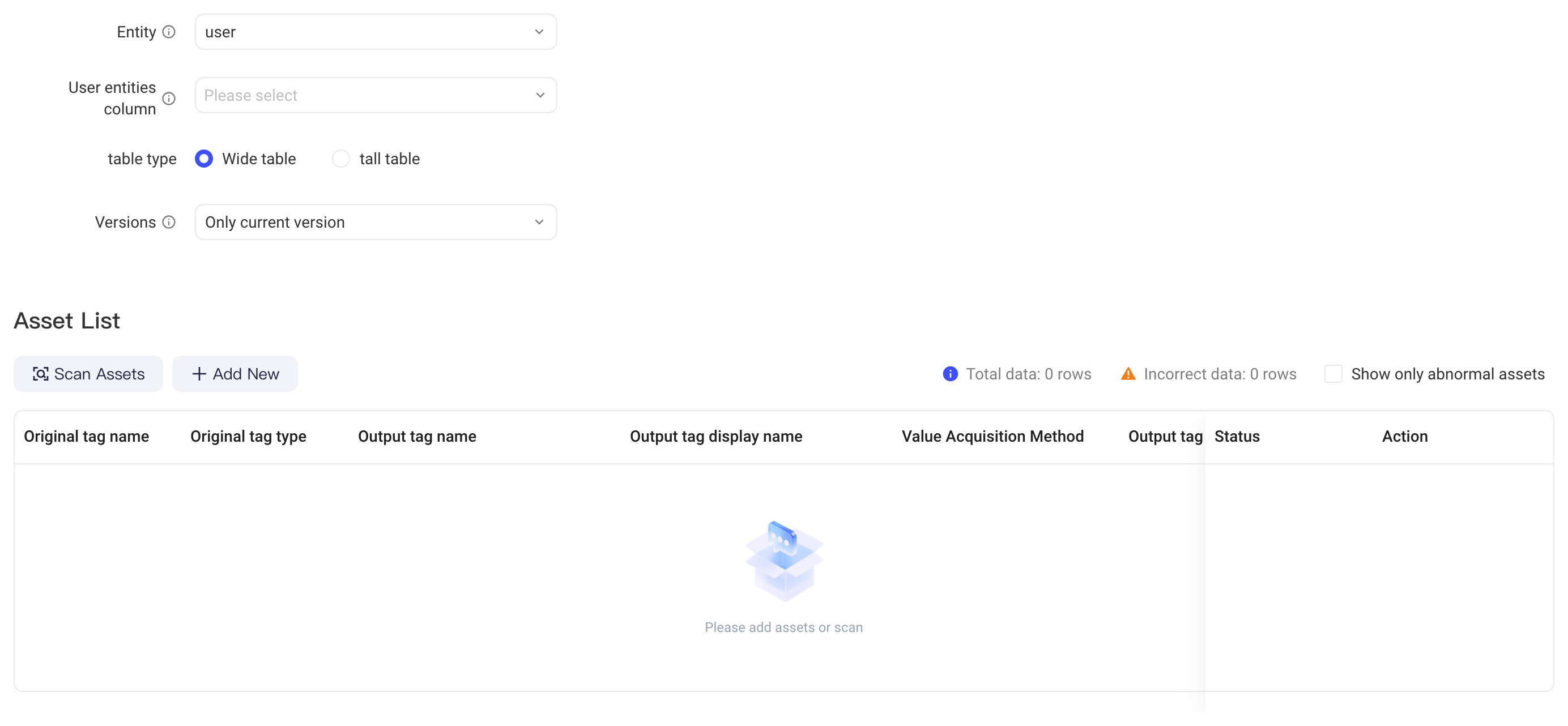This screenshot has width=1568, height=726.
Task: Click the blue Total data info icon
Action: coord(950,374)
